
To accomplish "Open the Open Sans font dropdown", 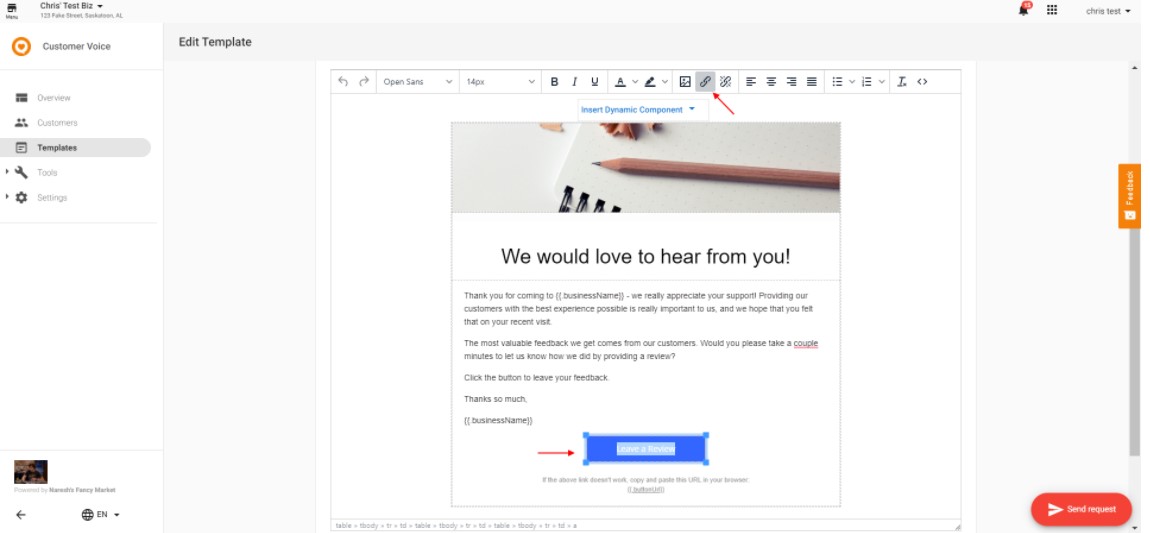I will [417, 82].
